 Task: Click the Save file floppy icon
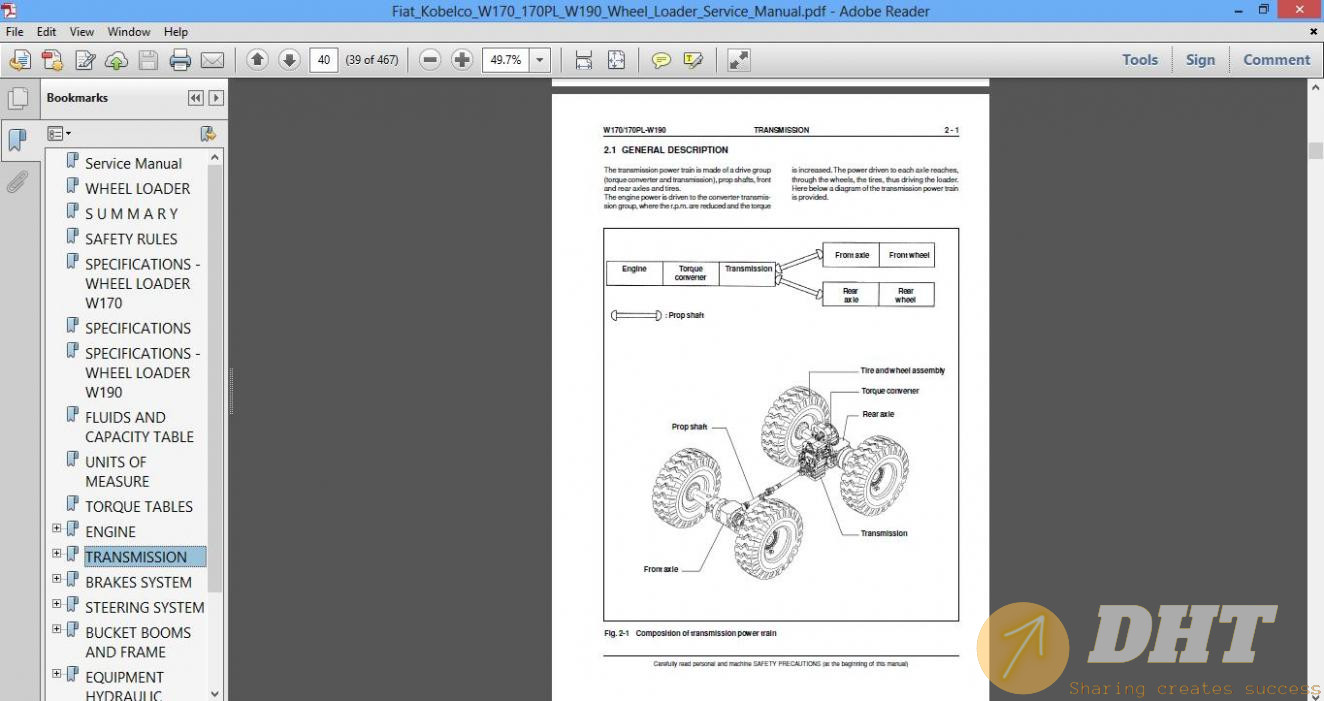point(148,60)
